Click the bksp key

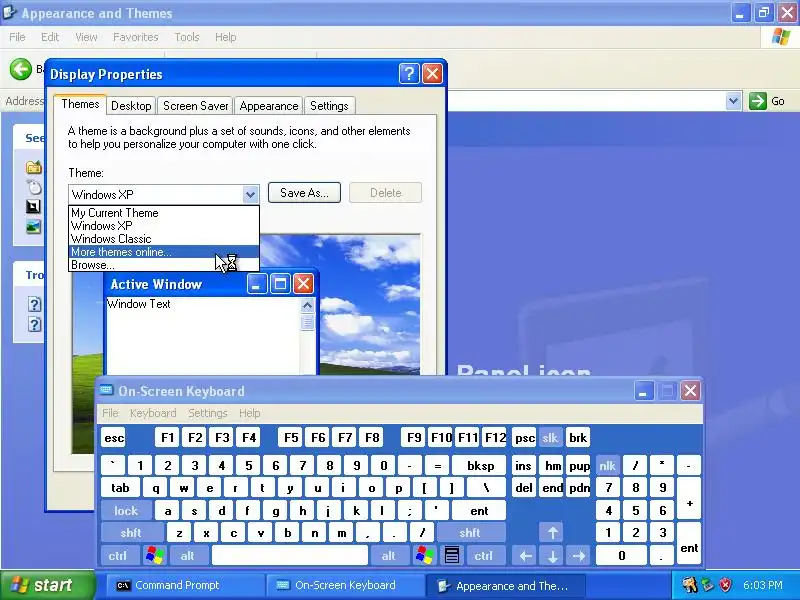click(480, 465)
